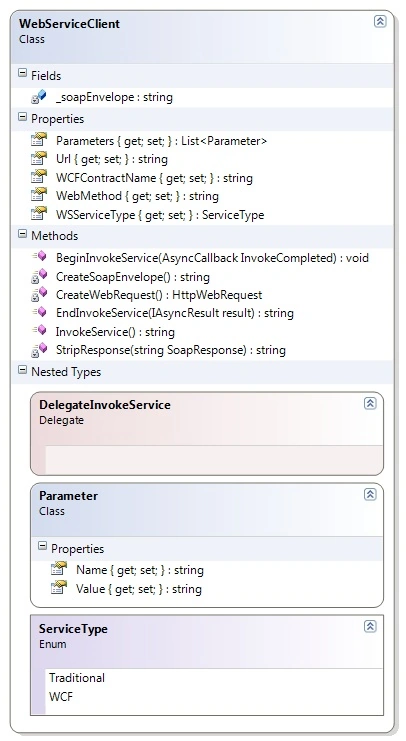The height and width of the screenshot is (741, 406).
Task: Click the Name property icon in Parameter class
Action: (x=59, y=569)
